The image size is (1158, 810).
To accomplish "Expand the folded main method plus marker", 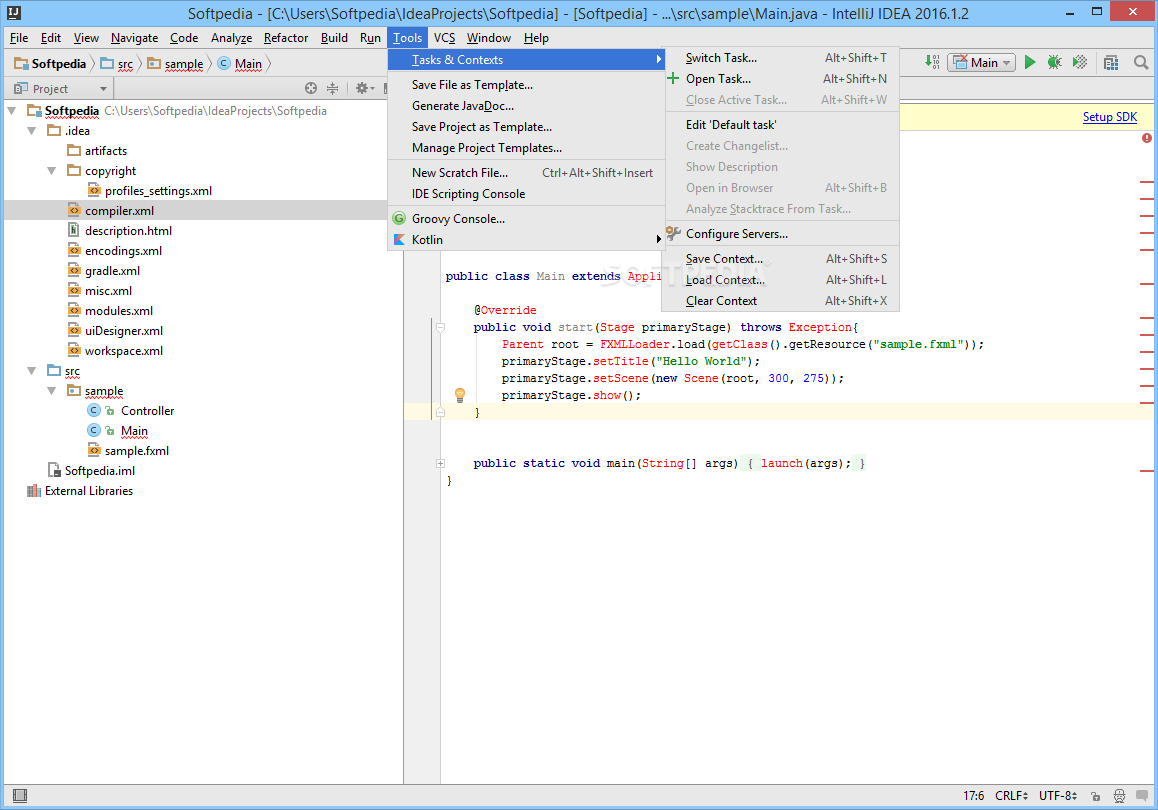I will click(440, 464).
